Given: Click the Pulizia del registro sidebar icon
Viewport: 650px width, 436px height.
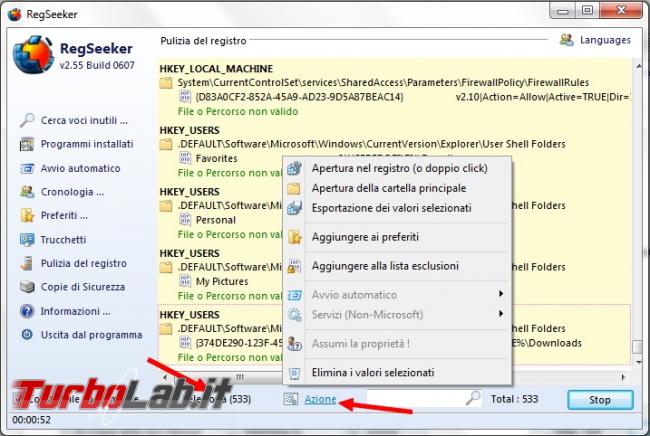Looking at the screenshot, I should [x=27, y=263].
